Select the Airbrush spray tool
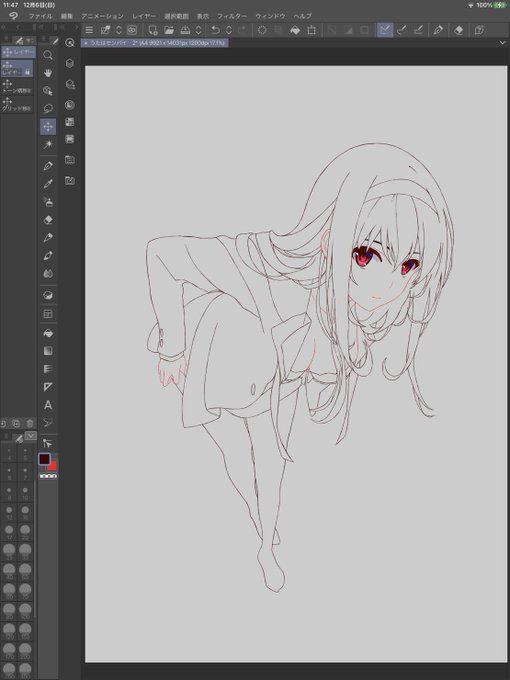The image size is (510, 680). [x=48, y=202]
